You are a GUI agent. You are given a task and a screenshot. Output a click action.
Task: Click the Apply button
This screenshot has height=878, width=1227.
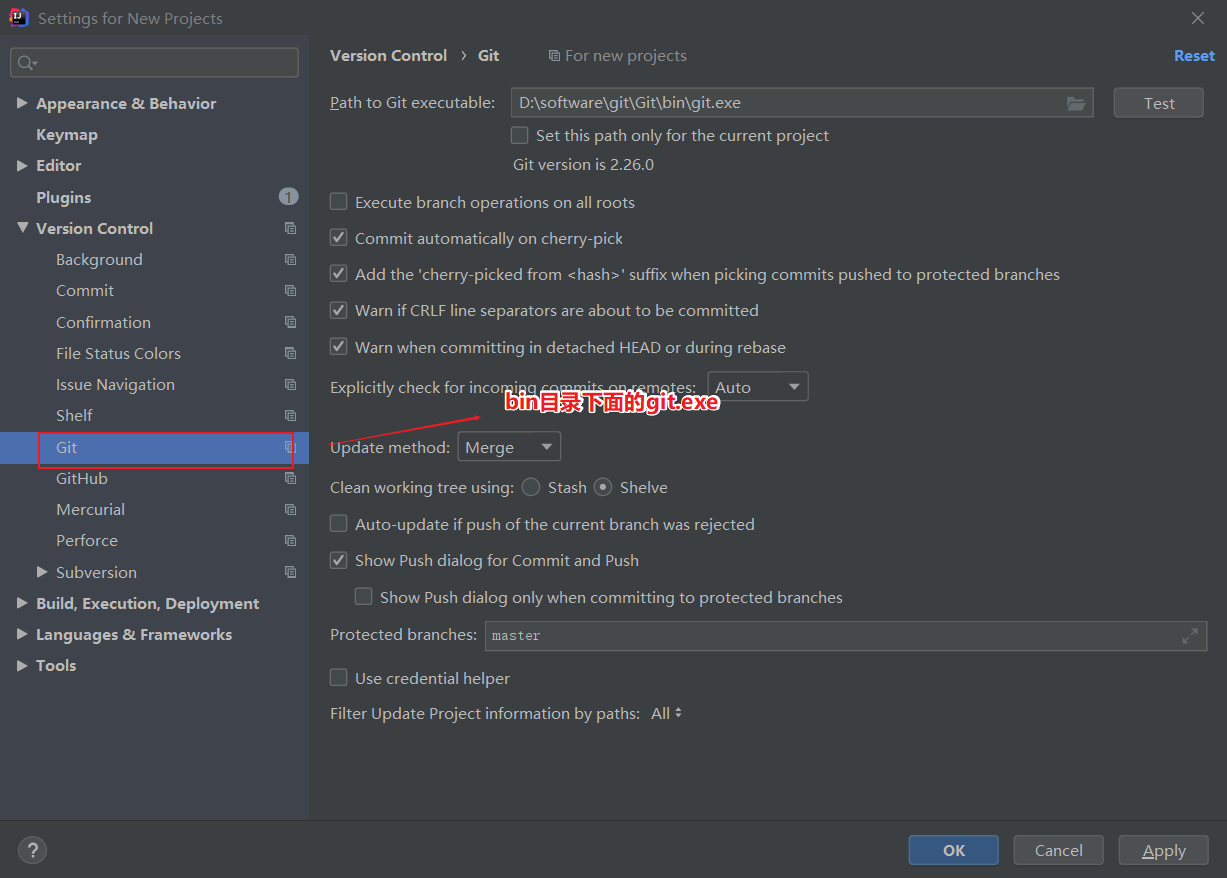(x=1163, y=850)
